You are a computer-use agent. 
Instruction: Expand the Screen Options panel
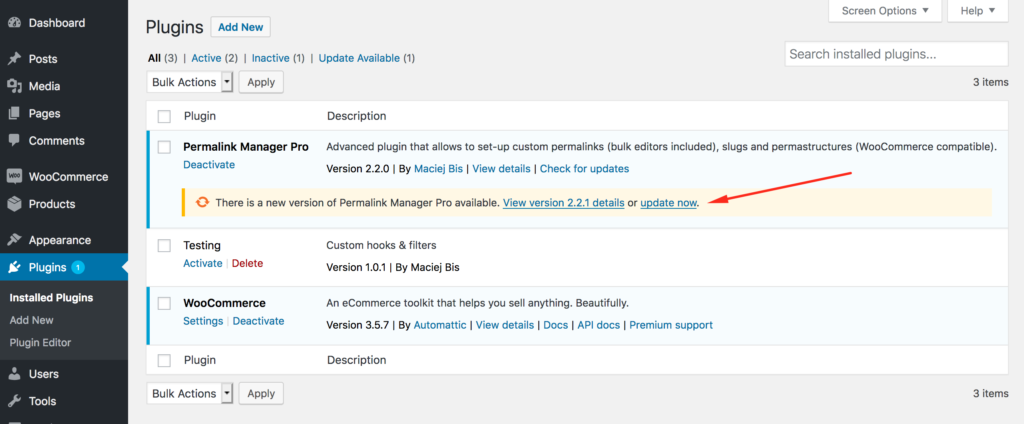coord(885,11)
